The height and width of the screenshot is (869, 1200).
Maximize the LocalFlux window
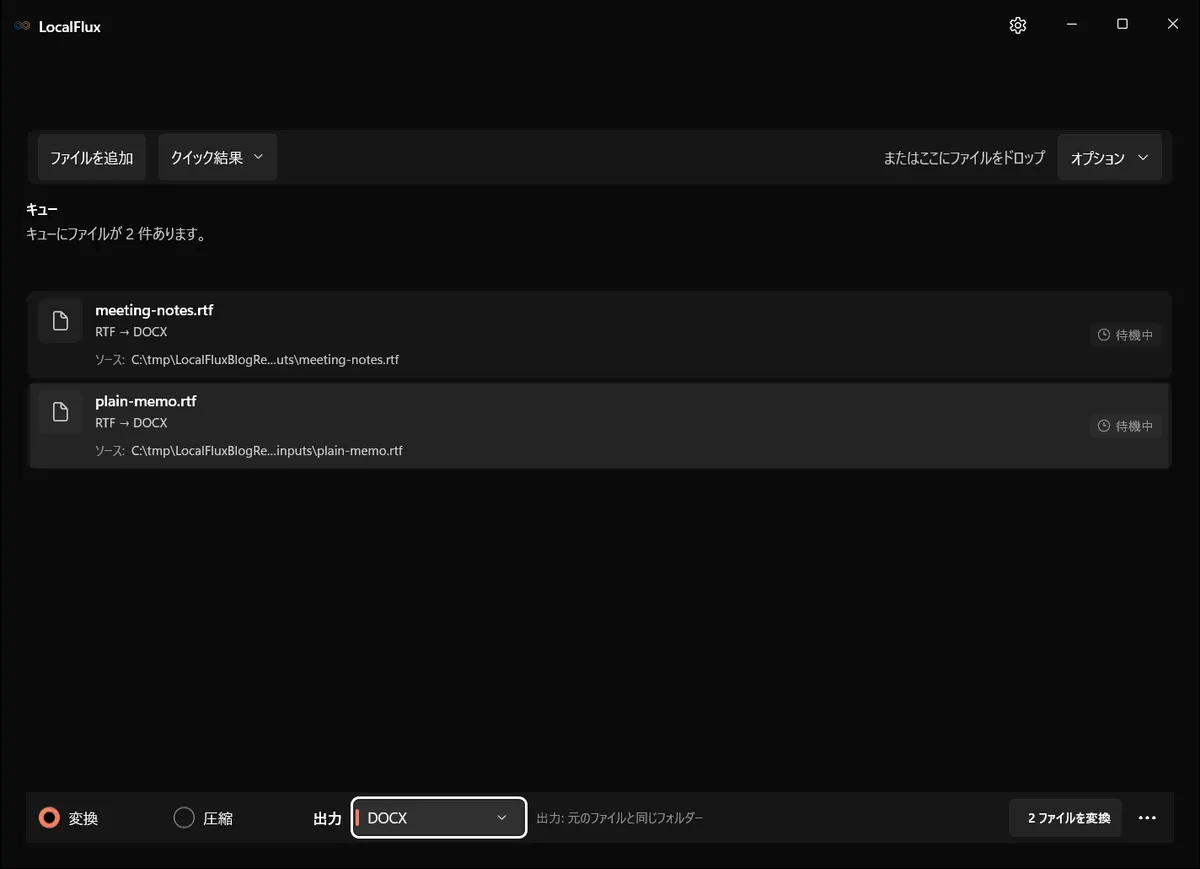[x=1122, y=25]
